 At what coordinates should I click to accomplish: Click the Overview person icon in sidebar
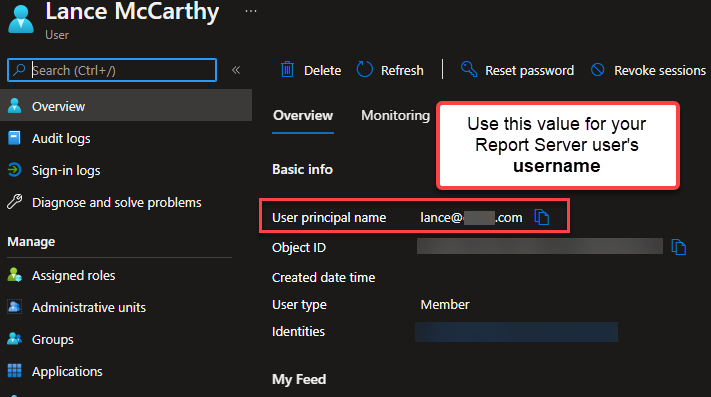15,106
